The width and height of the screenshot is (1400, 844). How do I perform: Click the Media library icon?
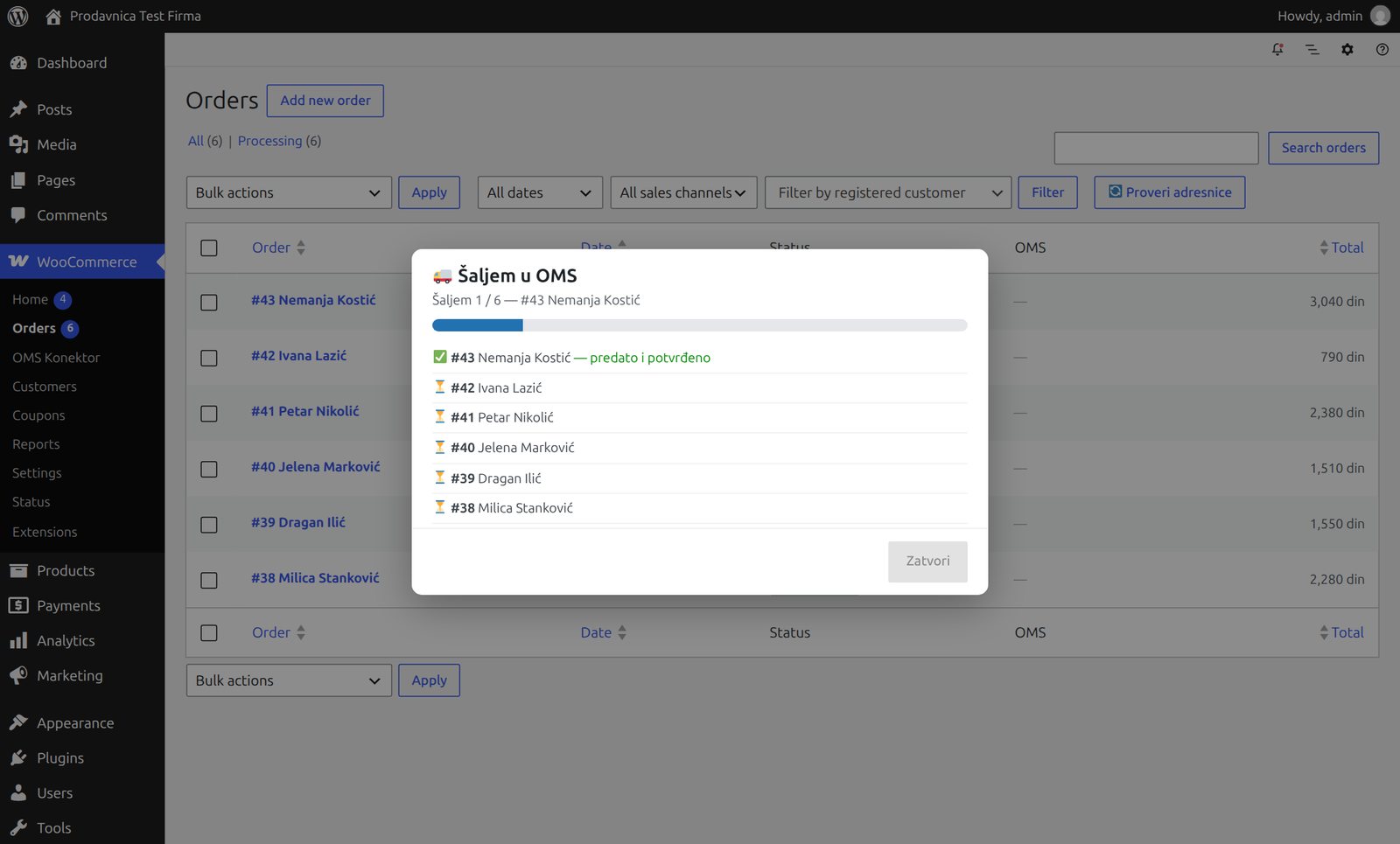coord(18,144)
